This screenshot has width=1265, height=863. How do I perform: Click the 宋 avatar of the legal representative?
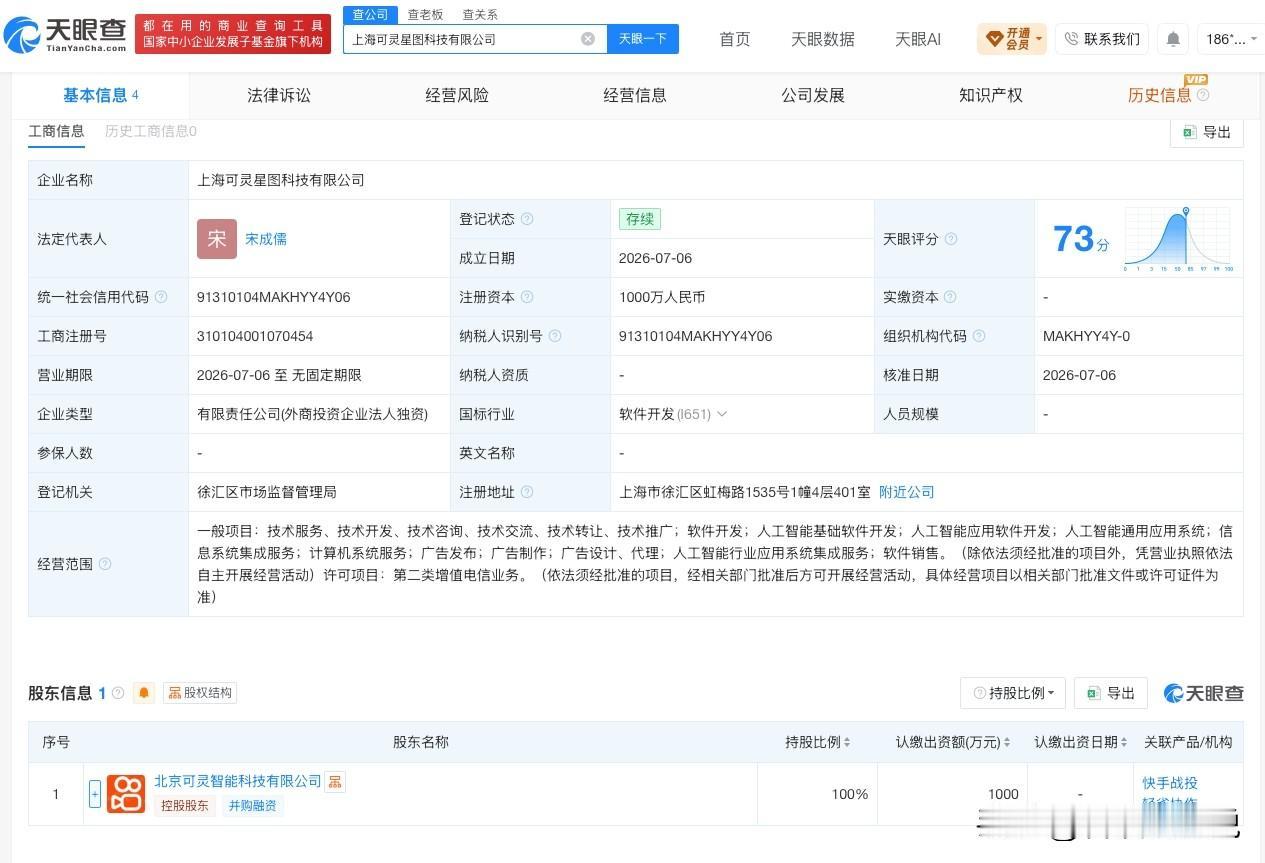217,239
